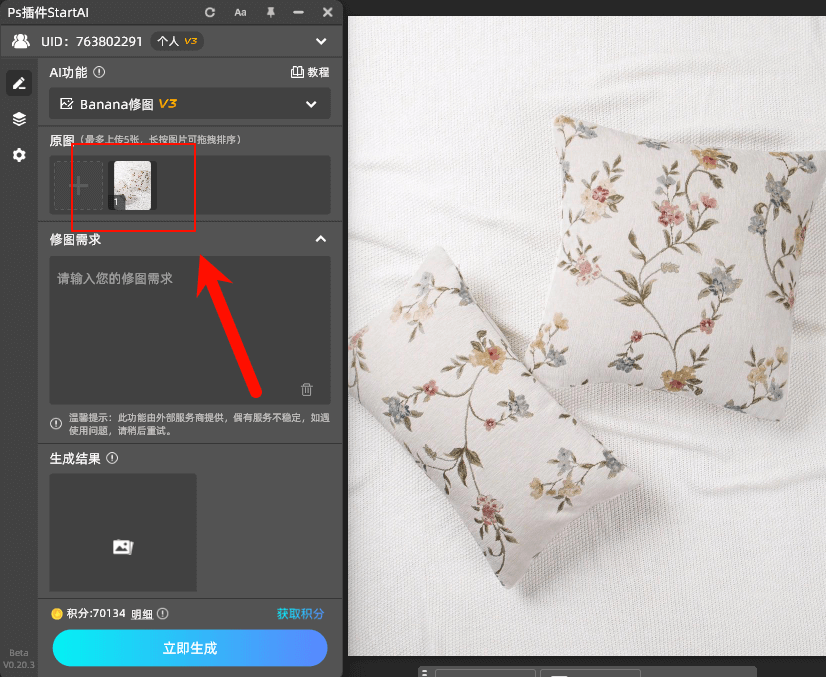Screen dimensions: 826x677
Task: Toggle the pin icon to keep window on top
Action: tap(269, 13)
